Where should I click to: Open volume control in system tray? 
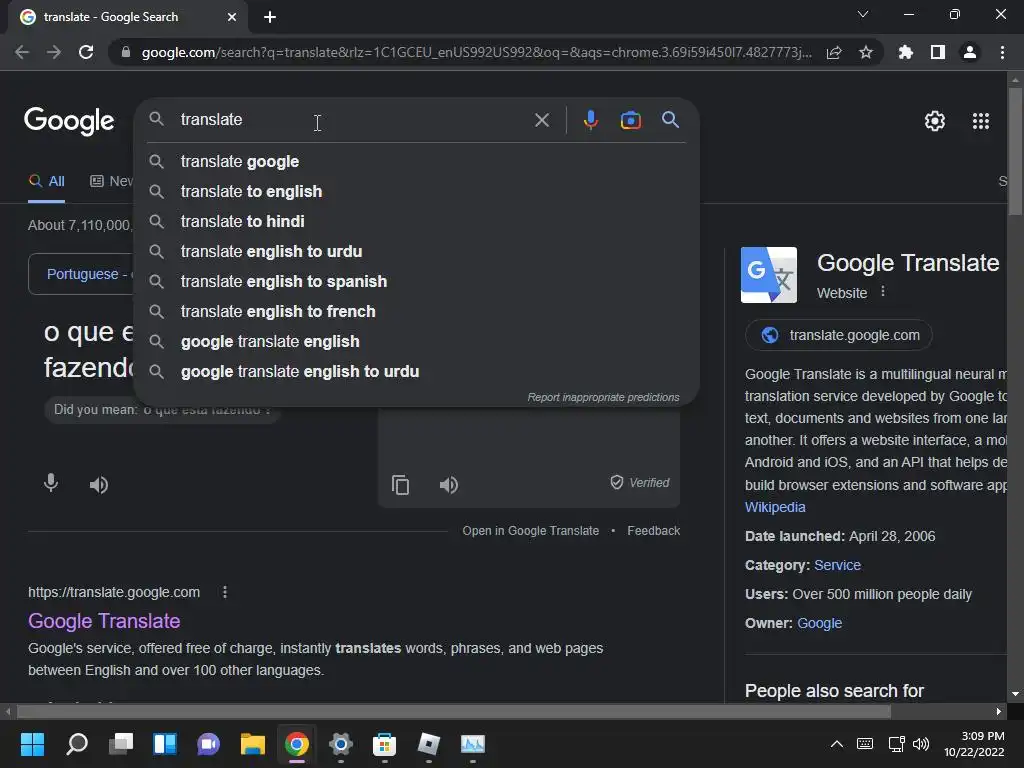tap(921, 744)
